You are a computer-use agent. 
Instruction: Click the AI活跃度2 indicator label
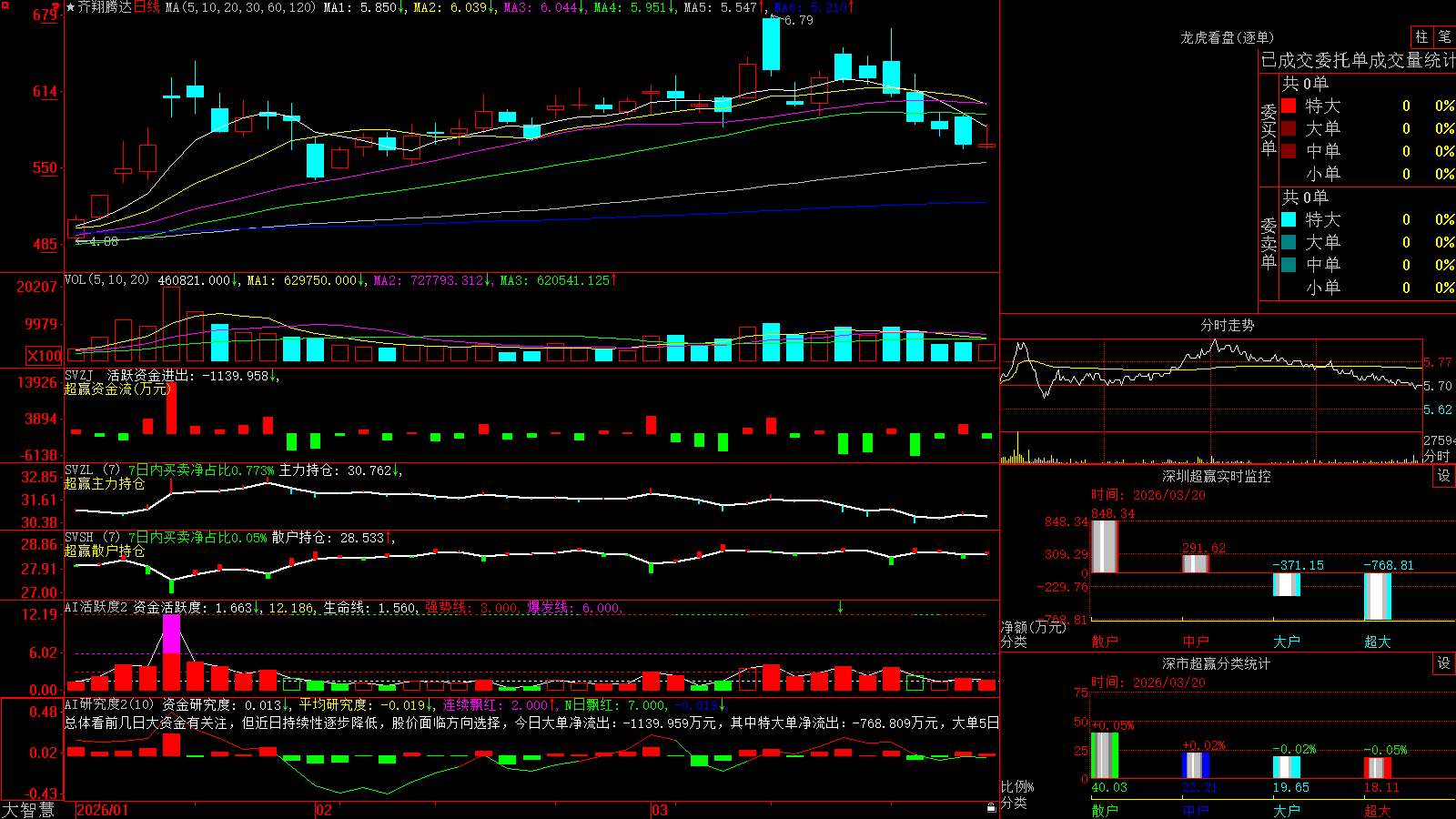pos(96,607)
